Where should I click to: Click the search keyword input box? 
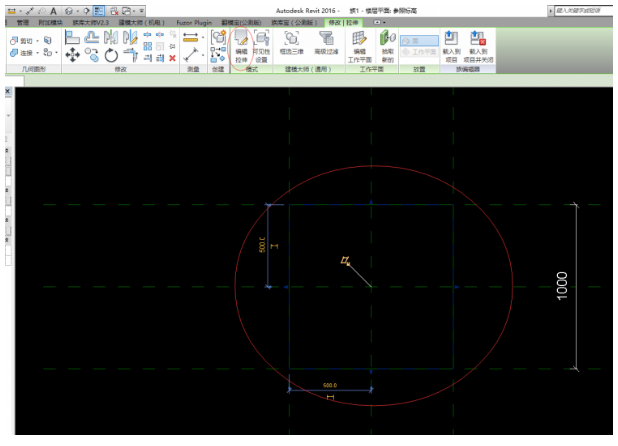(581, 9)
